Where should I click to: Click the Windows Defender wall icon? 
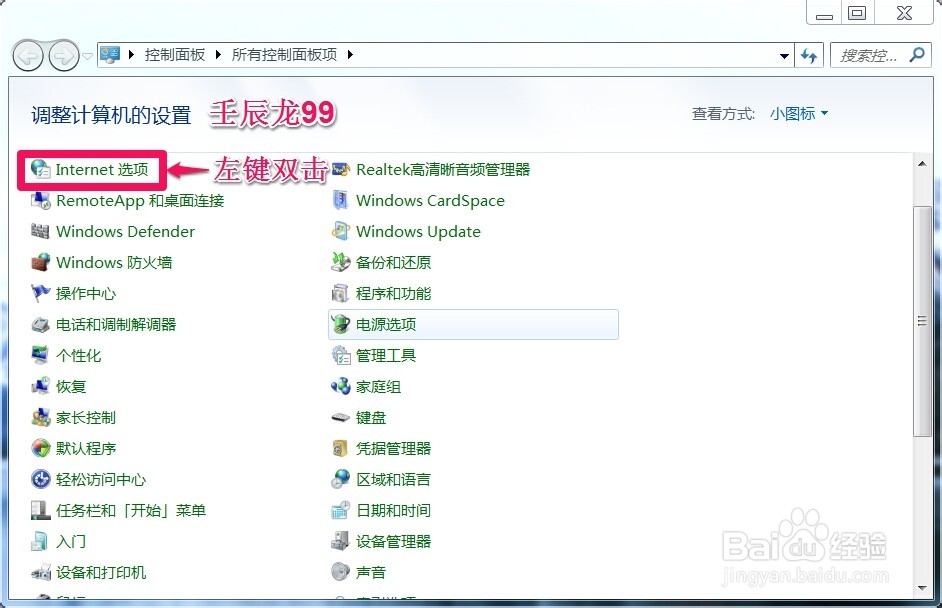[40, 231]
